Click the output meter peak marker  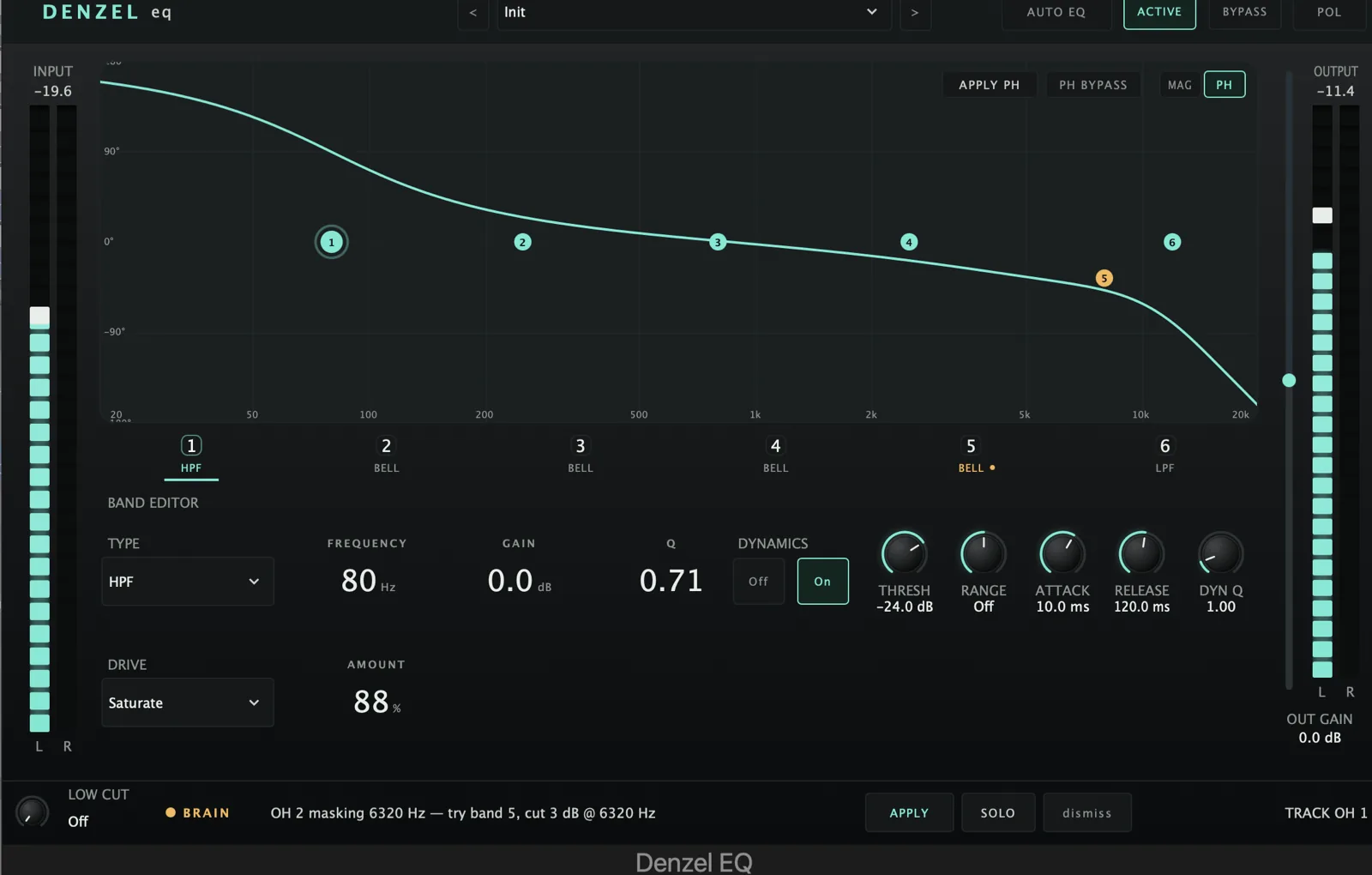[x=1322, y=215]
